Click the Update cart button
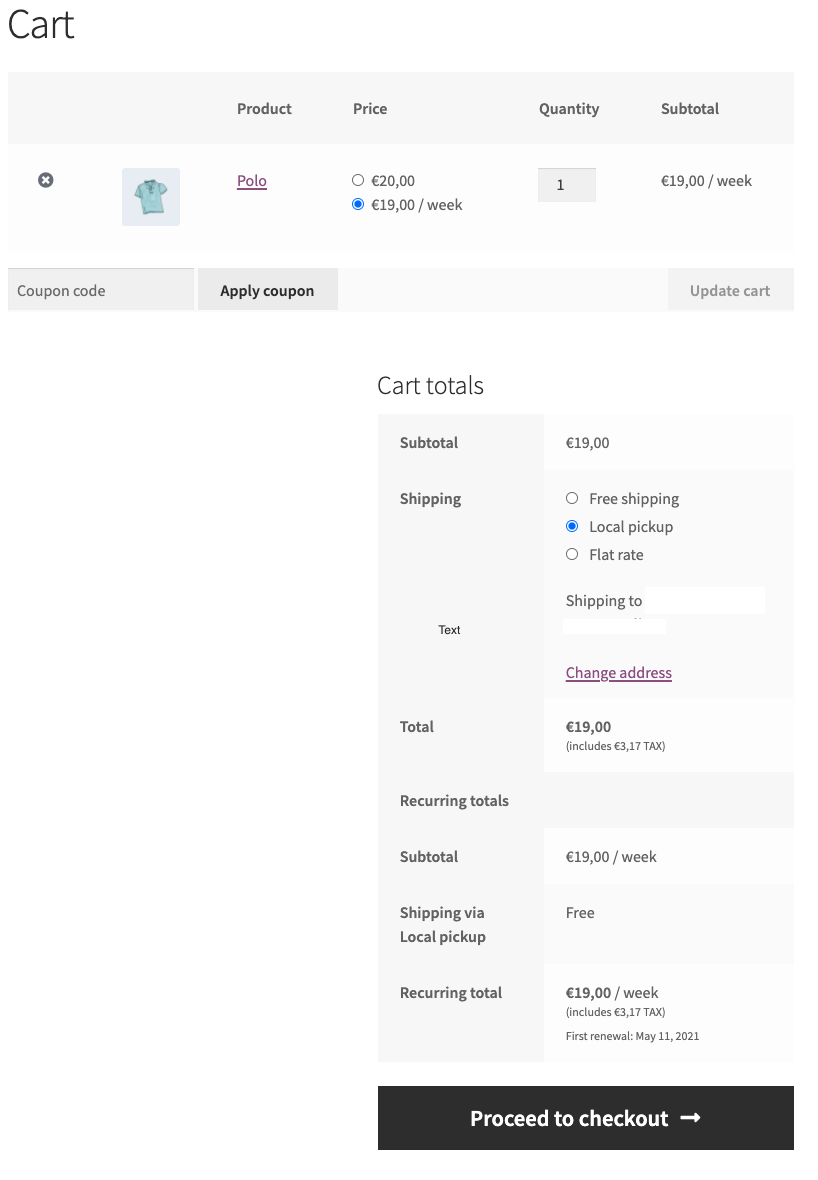Screen dimensions: 818x1180 coord(730,290)
